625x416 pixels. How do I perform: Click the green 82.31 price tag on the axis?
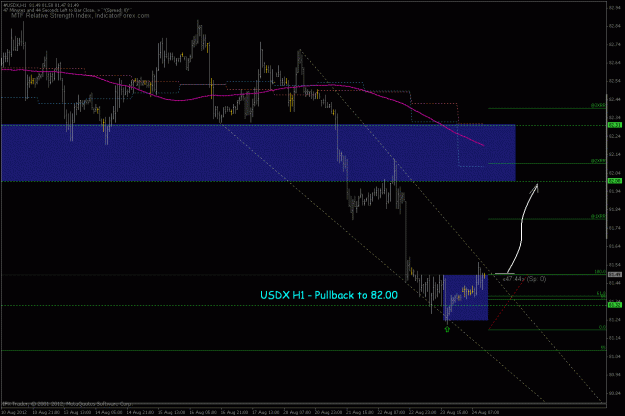pyautogui.click(x=614, y=125)
